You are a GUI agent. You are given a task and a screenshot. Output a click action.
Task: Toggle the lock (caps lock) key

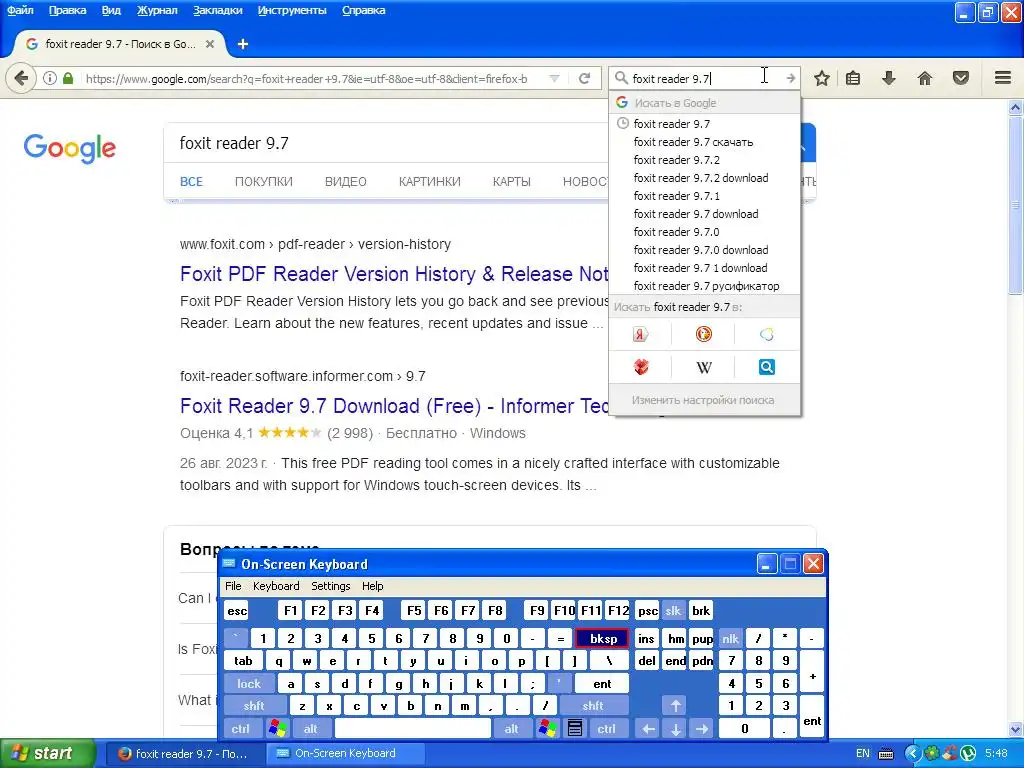(249, 684)
